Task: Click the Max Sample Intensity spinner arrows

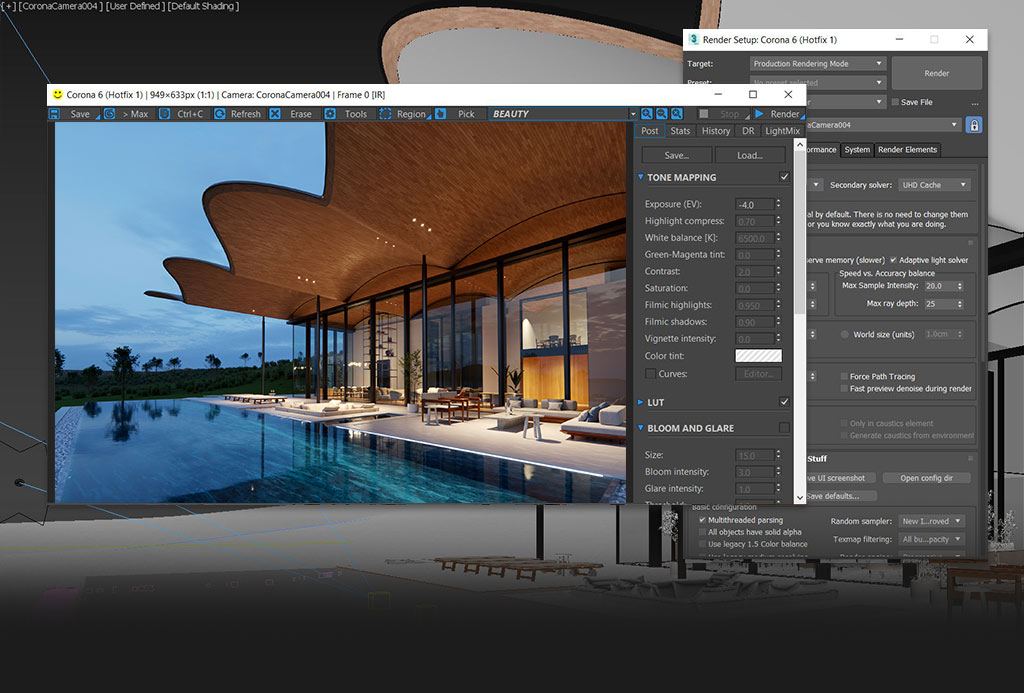Action: point(959,286)
